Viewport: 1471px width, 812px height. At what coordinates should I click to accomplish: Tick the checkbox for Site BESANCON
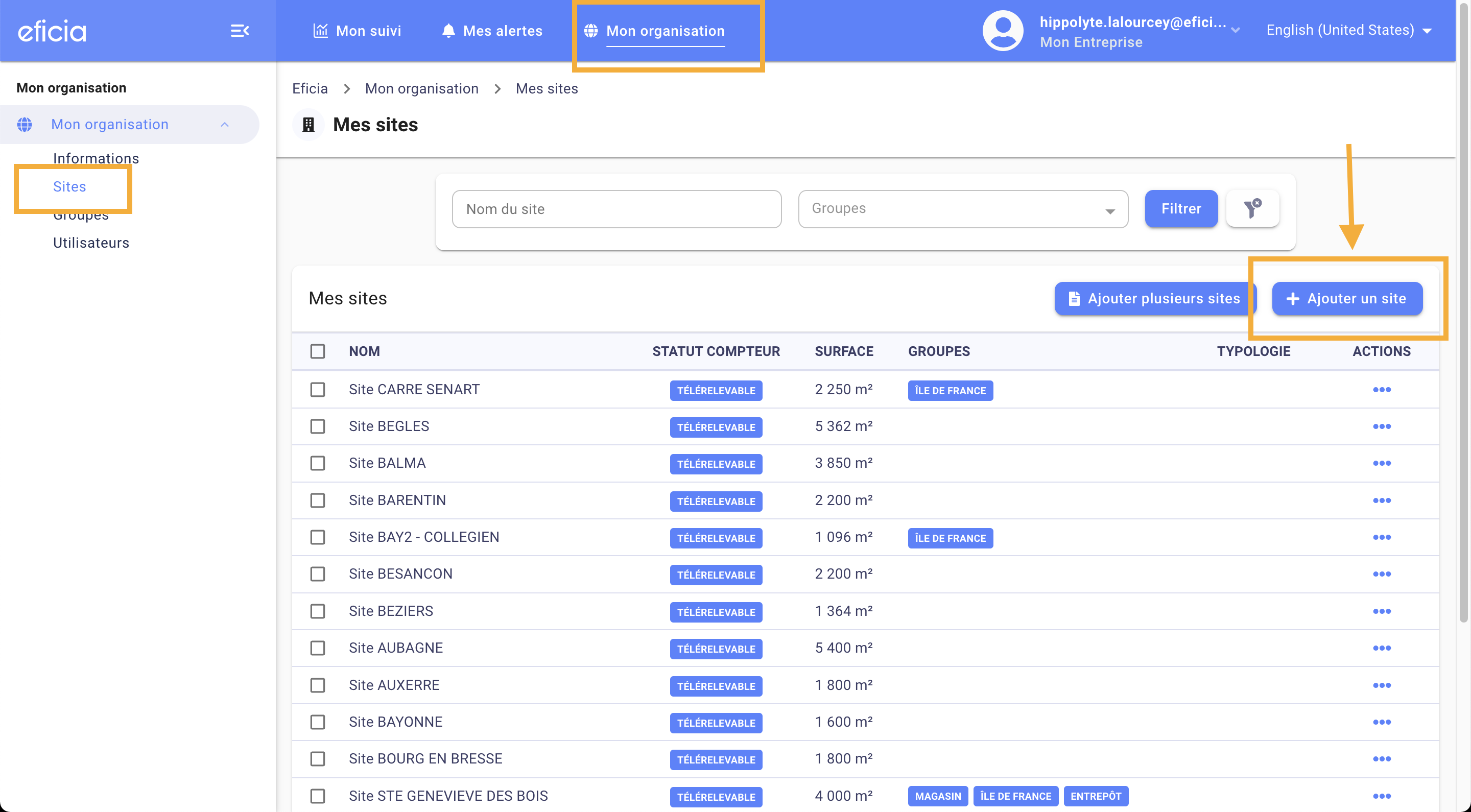click(318, 574)
